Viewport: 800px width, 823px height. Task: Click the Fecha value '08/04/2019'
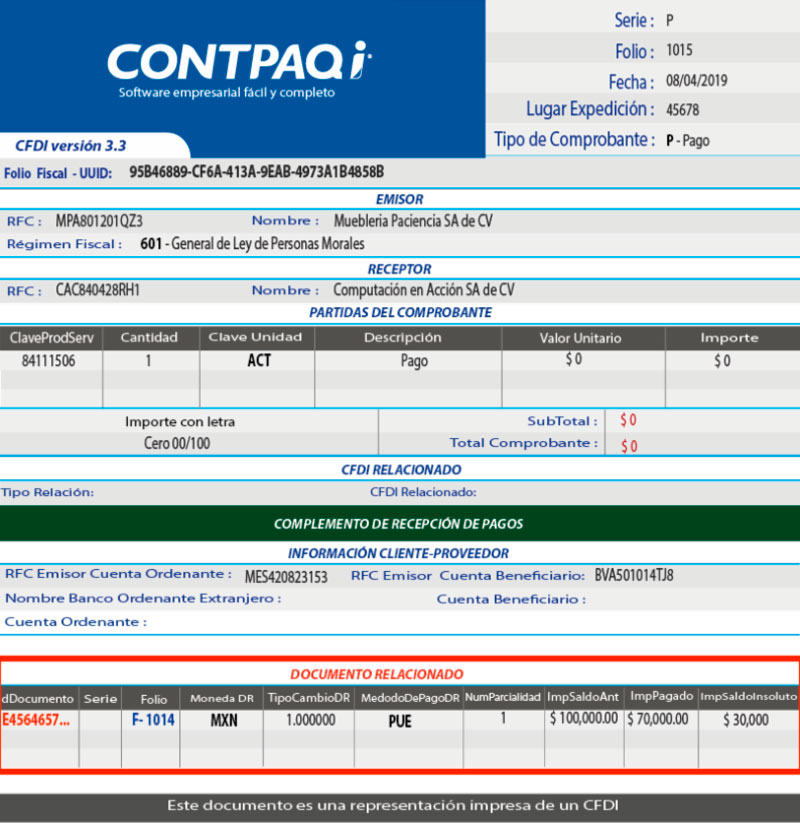click(697, 80)
